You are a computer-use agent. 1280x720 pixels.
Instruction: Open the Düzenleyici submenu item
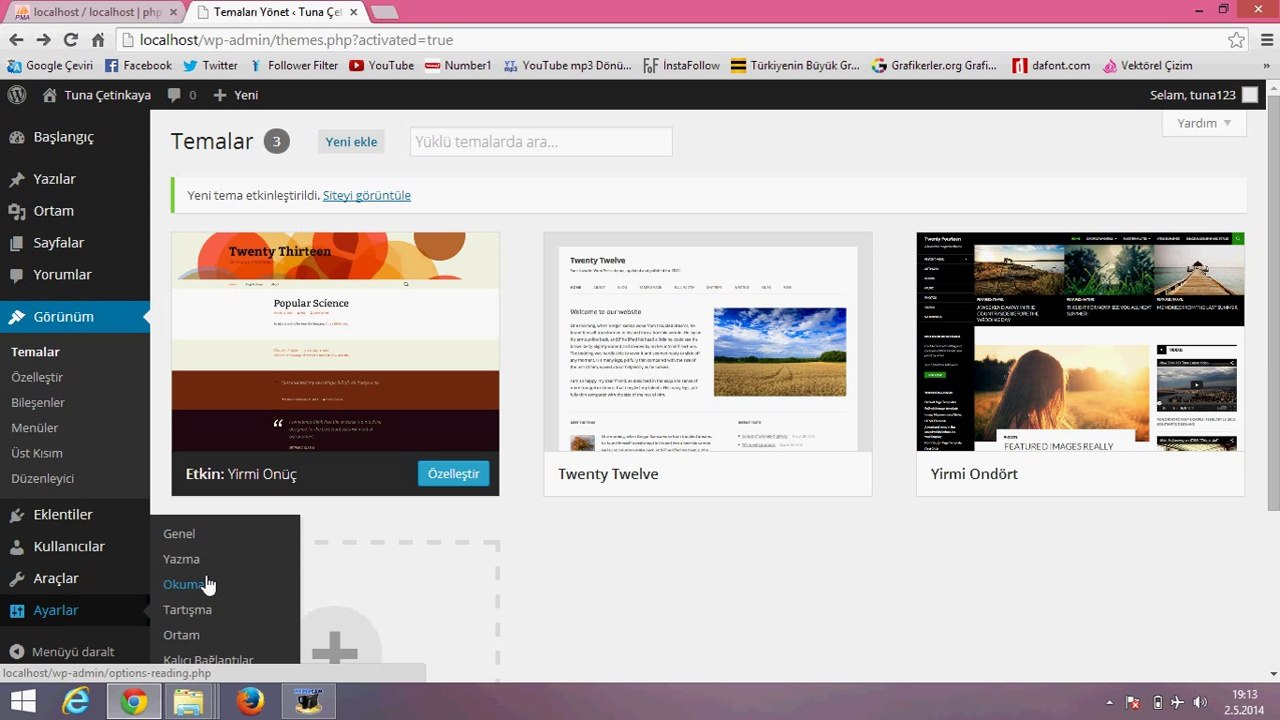tap(43, 479)
